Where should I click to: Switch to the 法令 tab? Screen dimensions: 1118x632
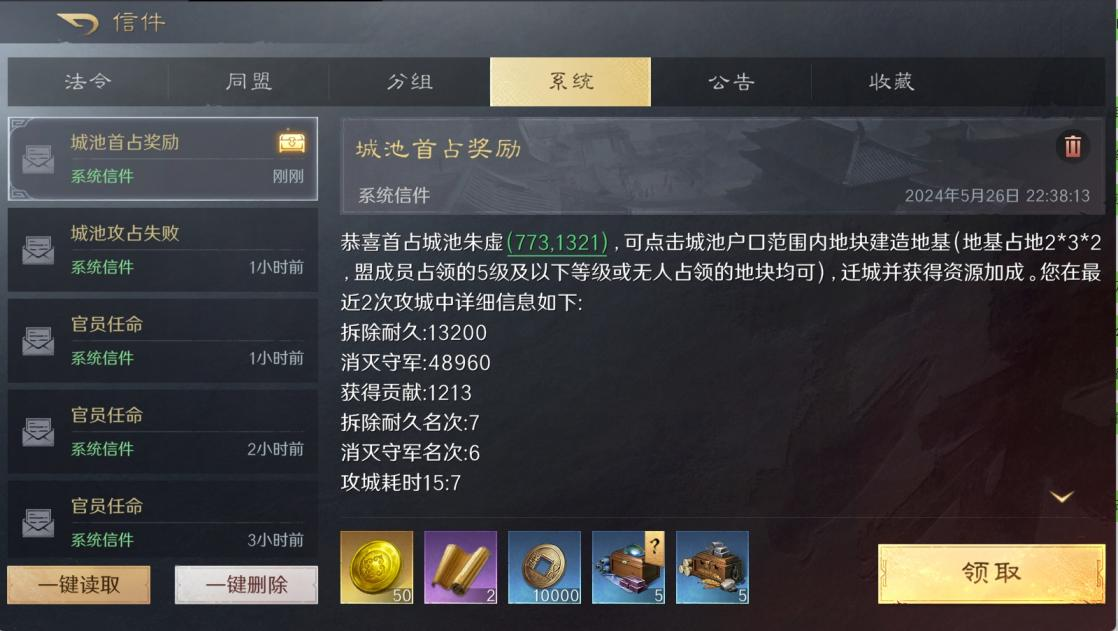coord(88,82)
